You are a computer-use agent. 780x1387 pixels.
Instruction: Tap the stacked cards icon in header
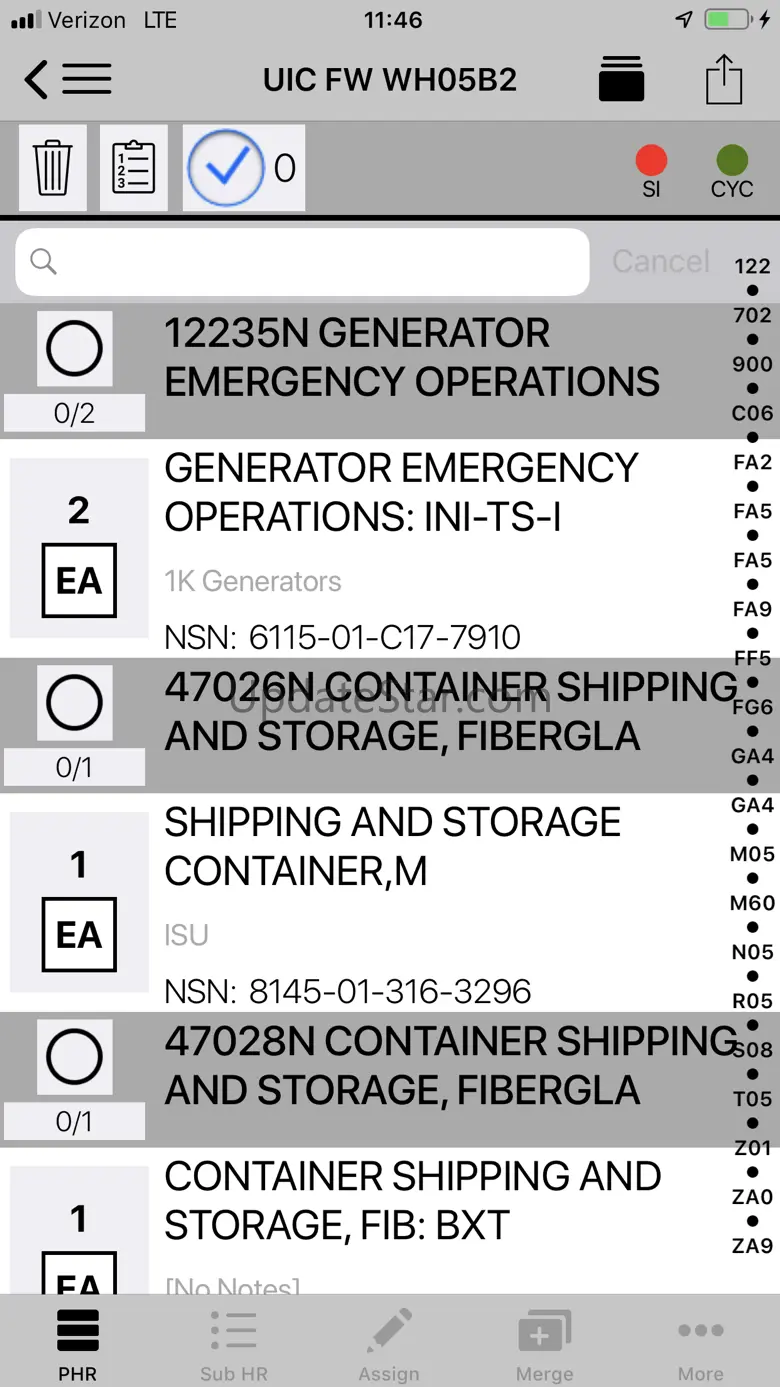621,79
